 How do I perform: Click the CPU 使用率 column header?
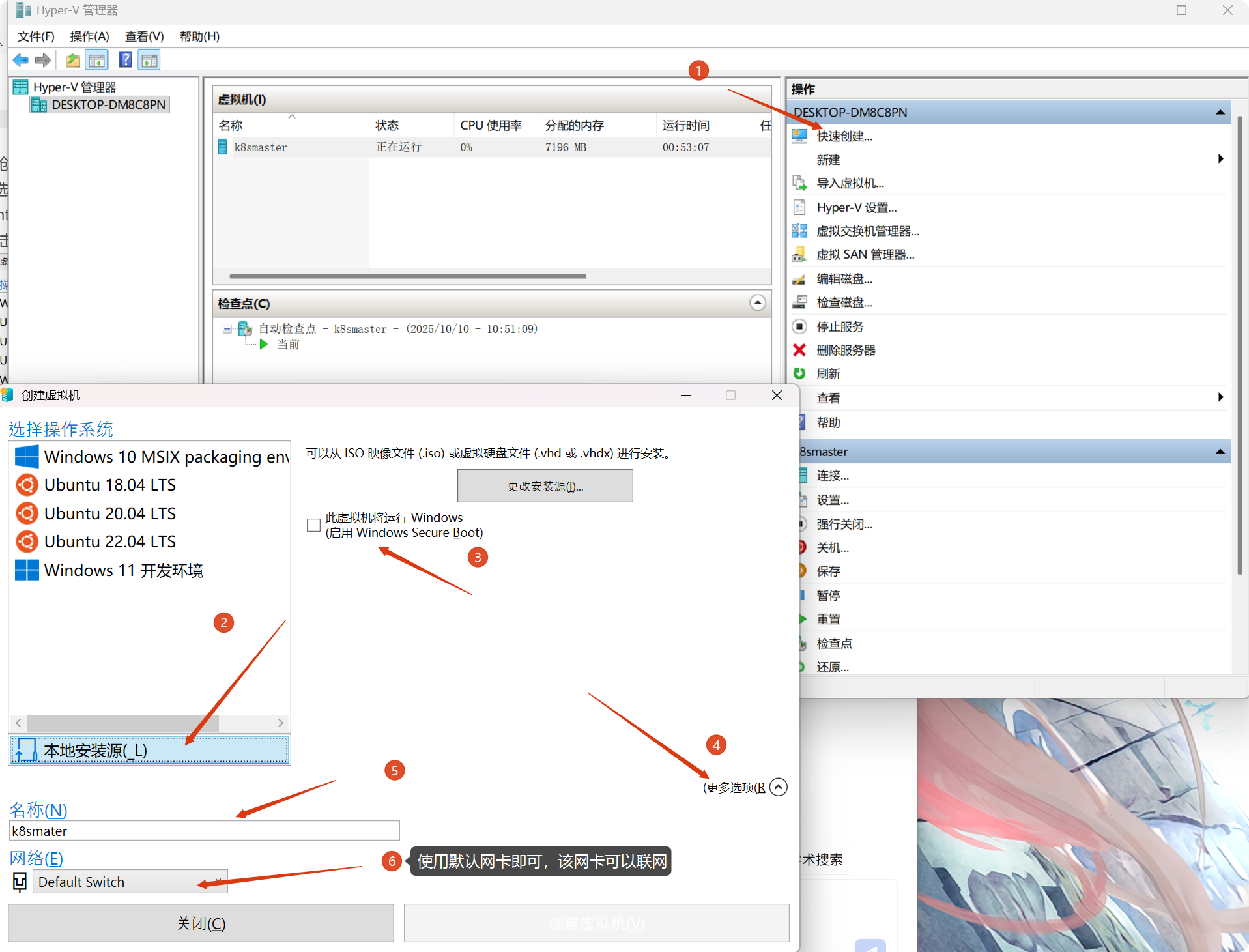(x=496, y=125)
